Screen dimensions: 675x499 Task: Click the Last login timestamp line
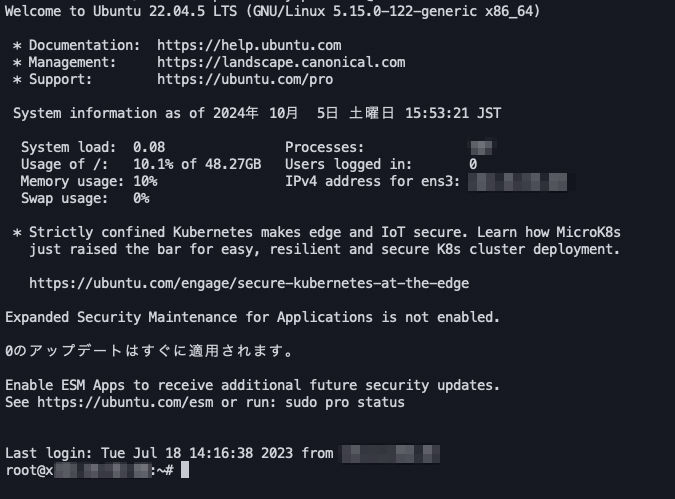click(170, 453)
